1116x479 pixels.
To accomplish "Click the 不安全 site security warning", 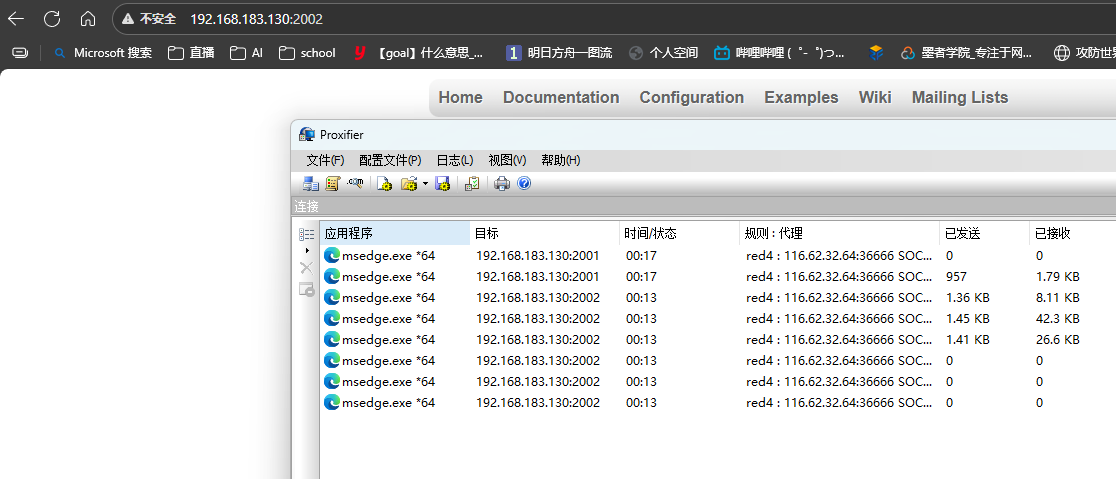I will click(x=149, y=19).
